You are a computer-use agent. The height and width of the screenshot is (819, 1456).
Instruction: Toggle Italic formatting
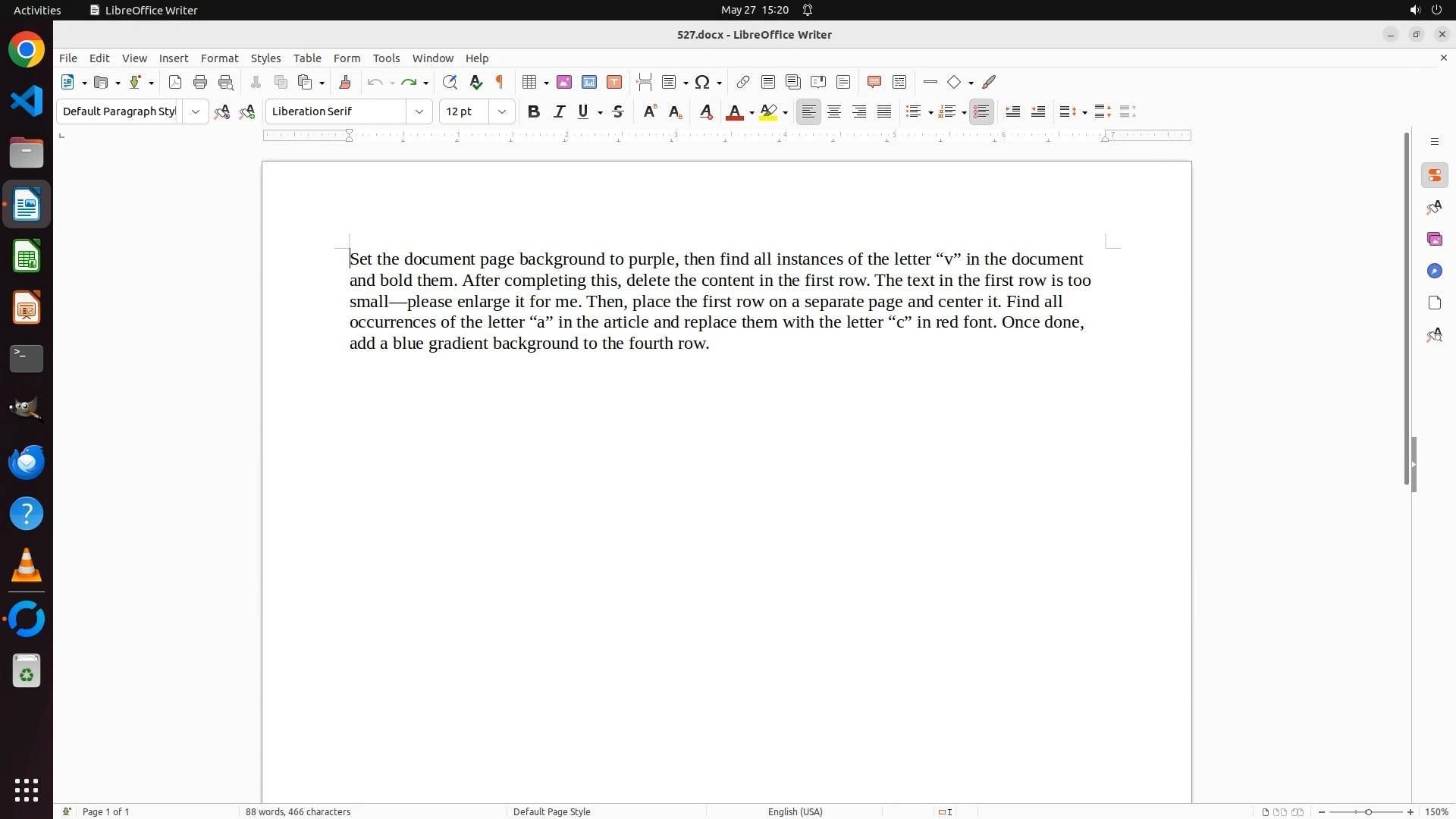tap(559, 111)
